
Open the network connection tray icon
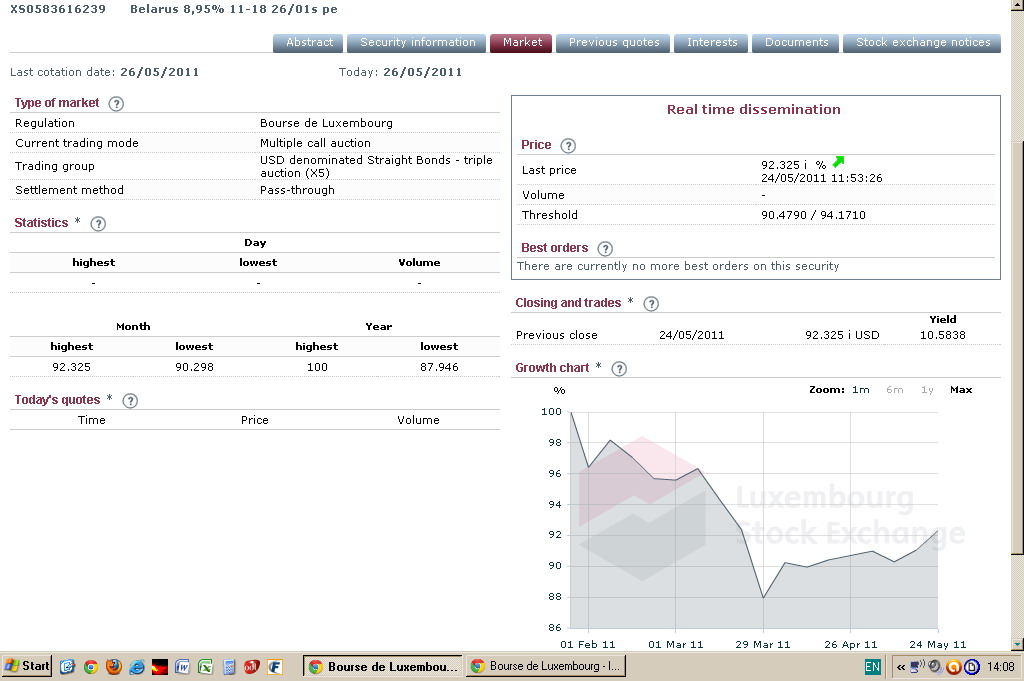tap(918, 667)
